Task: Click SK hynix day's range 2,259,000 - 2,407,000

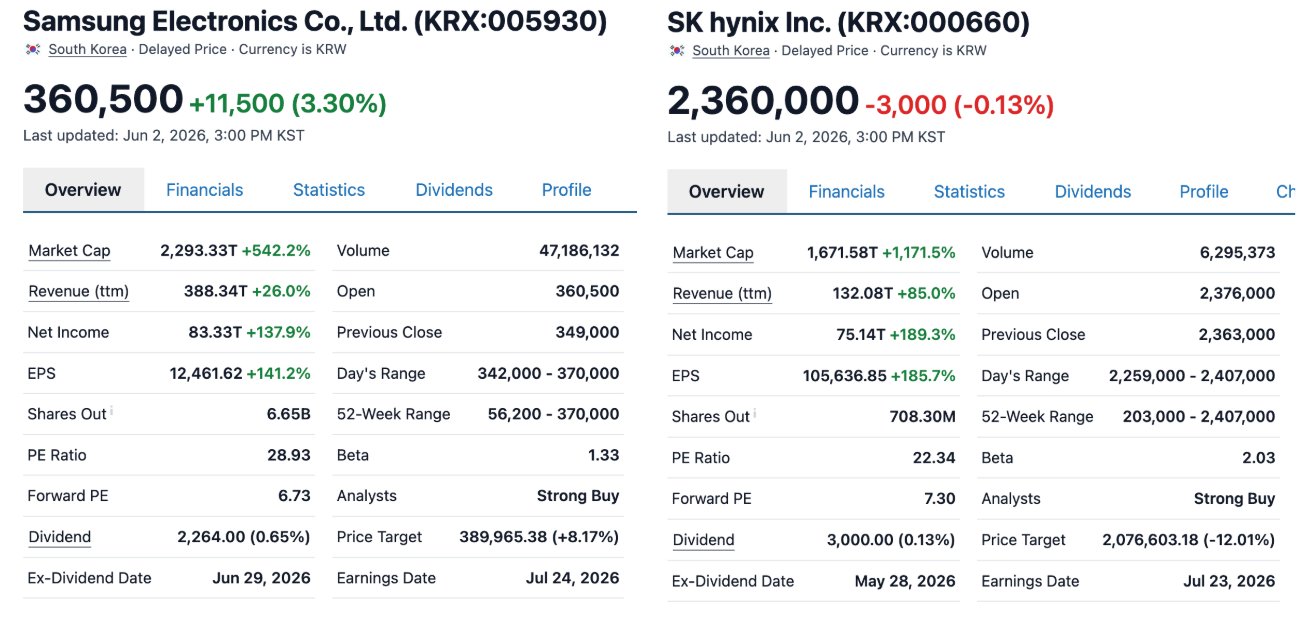Action: [1192, 376]
